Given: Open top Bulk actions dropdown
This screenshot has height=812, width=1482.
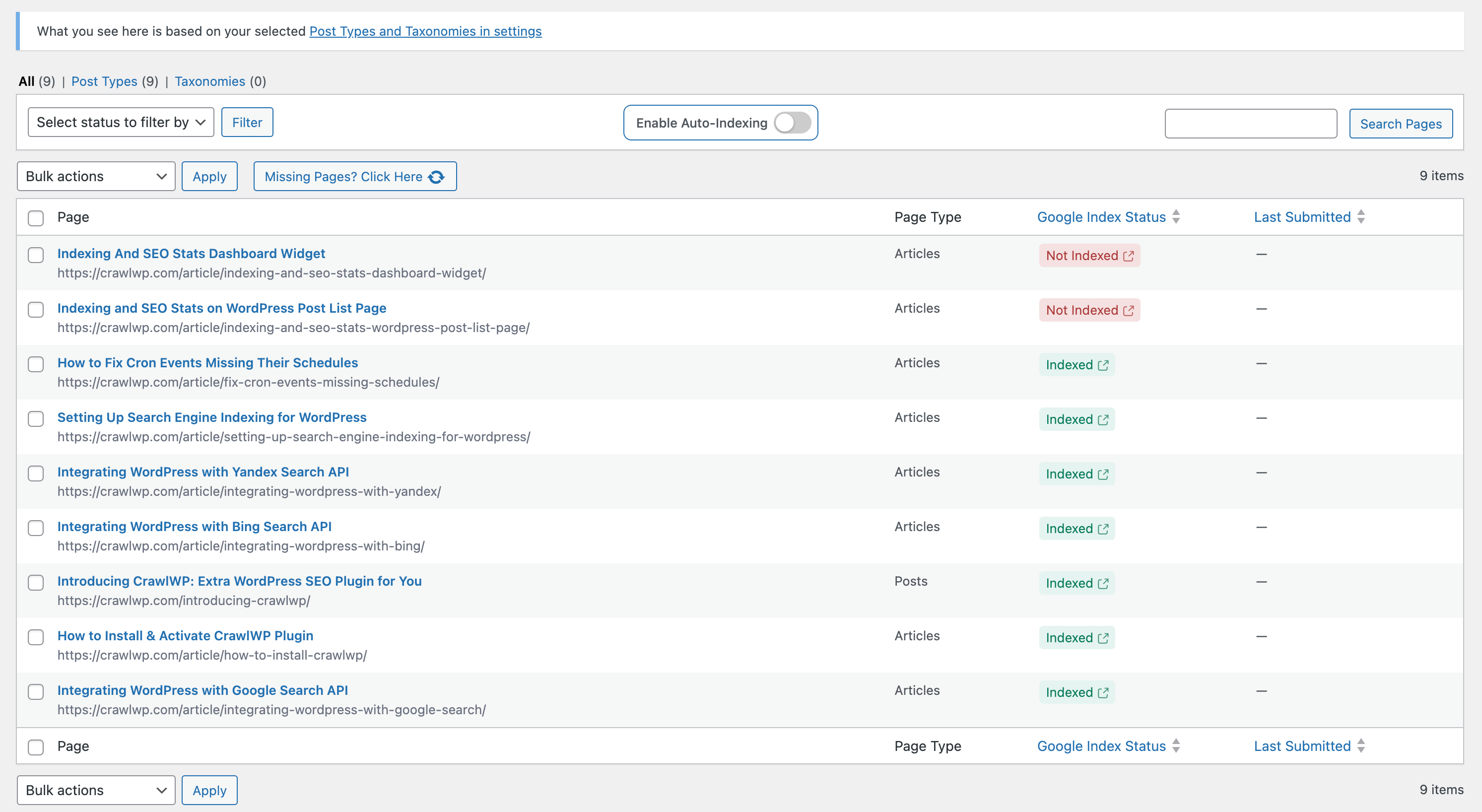Looking at the screenshot, I should 96,176.
